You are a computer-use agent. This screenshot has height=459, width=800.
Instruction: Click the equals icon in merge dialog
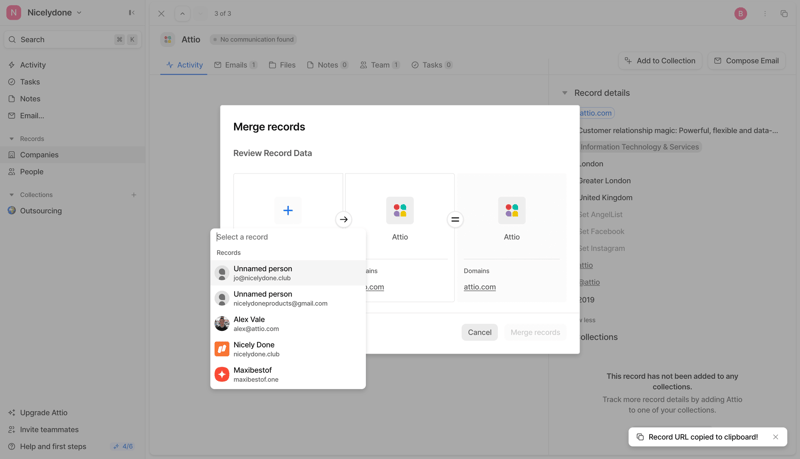455,219
